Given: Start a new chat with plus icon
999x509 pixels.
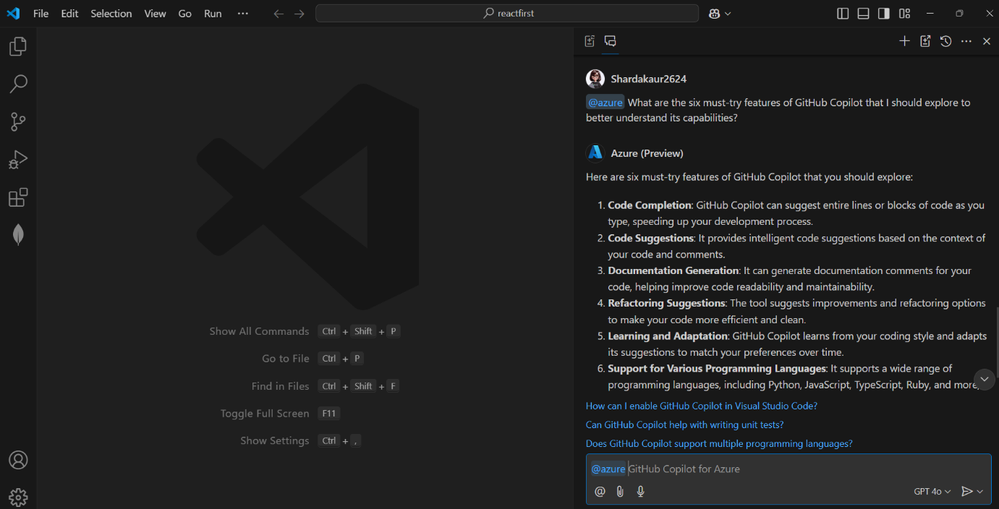Looking at the screenshot, I should [x=904, y=41].
